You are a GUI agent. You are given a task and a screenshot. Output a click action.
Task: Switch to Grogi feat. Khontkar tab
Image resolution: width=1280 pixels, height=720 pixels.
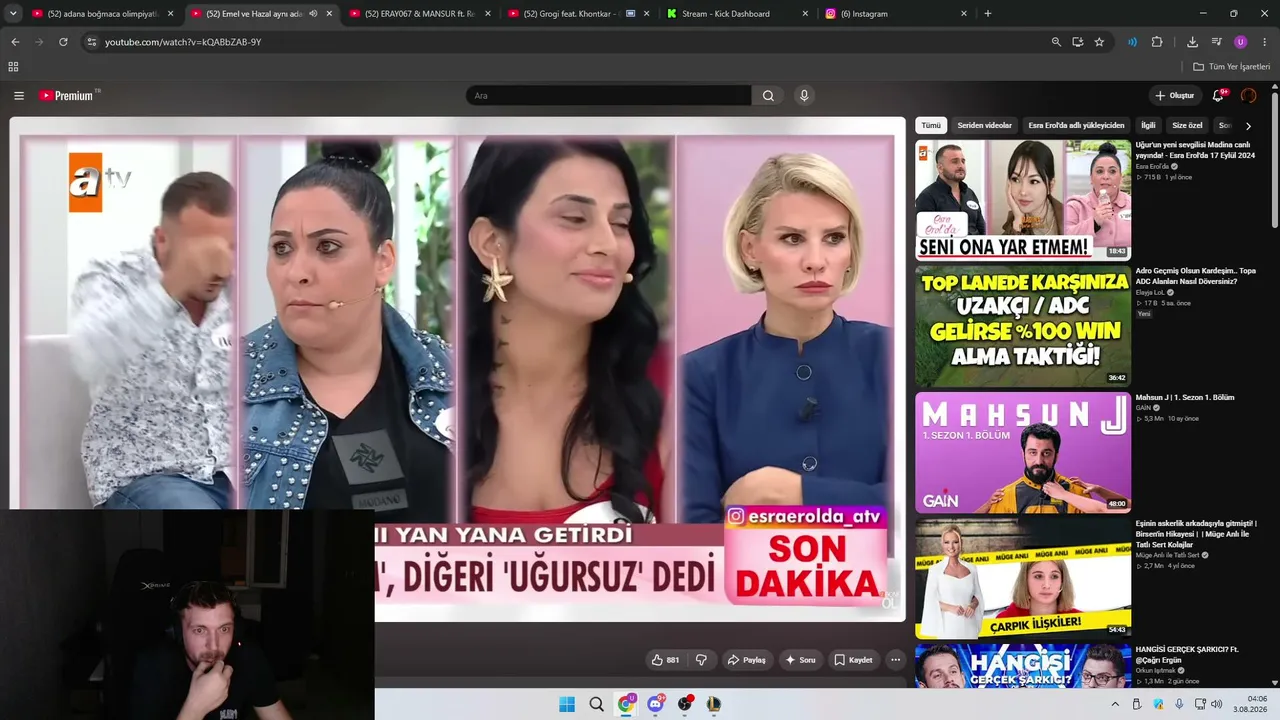tap(579, 14)
